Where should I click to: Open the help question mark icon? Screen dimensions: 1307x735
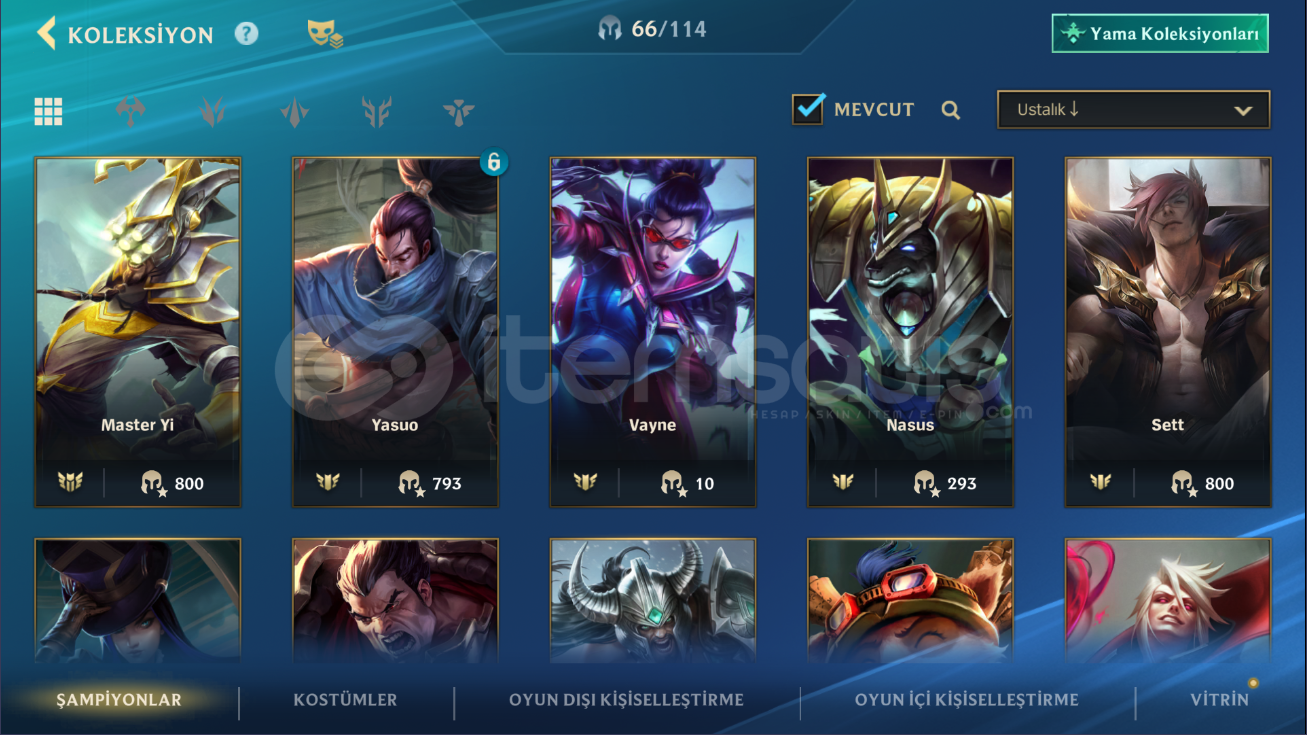(246, 34)
